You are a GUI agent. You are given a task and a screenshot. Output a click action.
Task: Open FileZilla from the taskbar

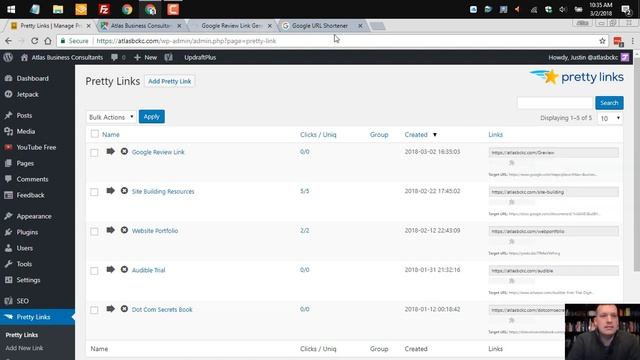click(104, 9)
